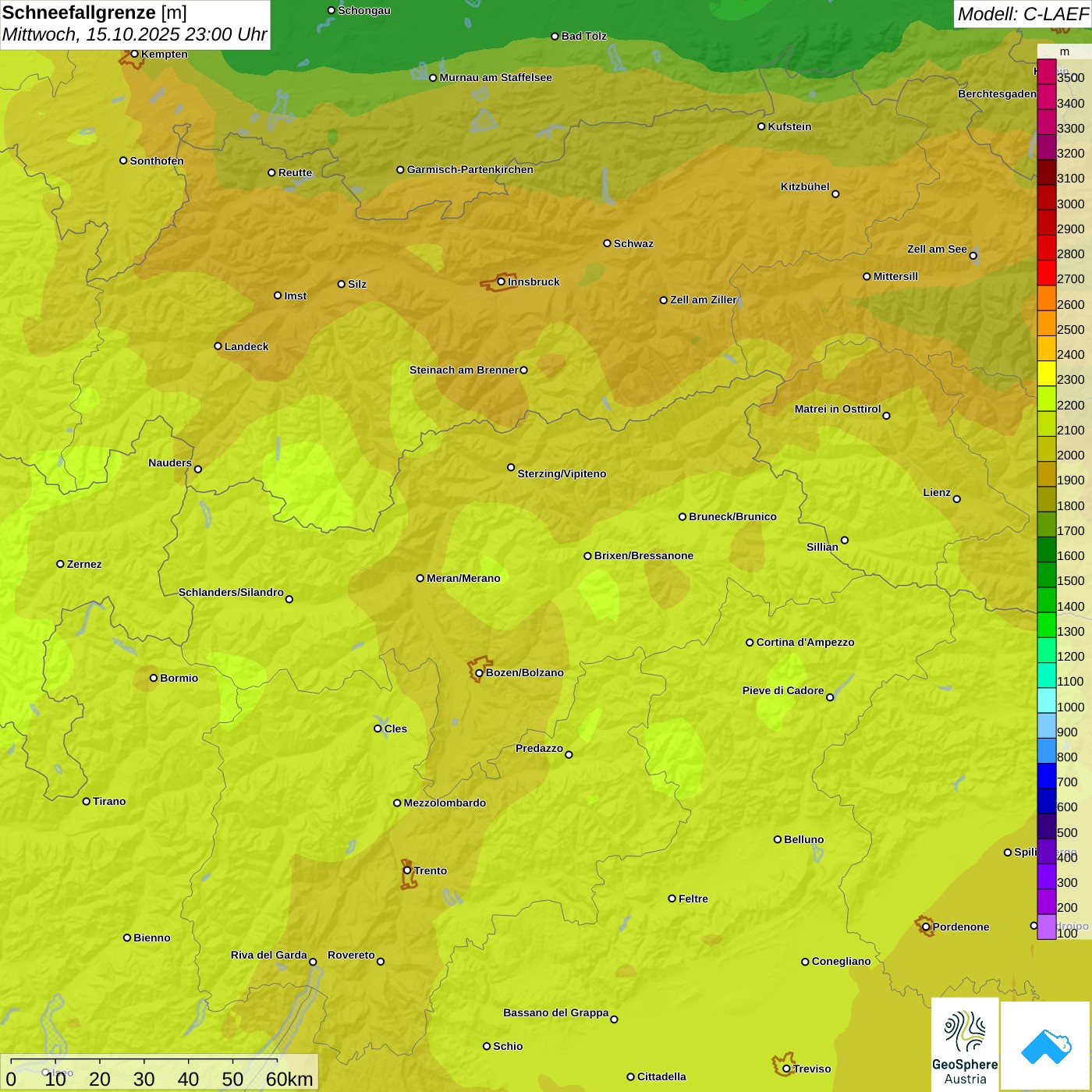Click the date 'Mittwoch, 15.10.2025 23:00 Uhr'
The image size is (1092, 1092).
pos(134,35)
